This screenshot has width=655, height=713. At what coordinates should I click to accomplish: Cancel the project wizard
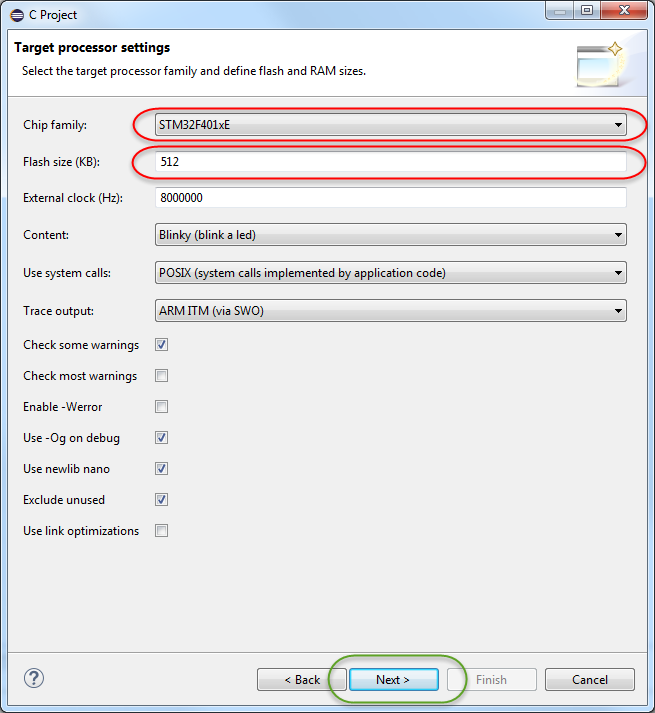[590, 679]
